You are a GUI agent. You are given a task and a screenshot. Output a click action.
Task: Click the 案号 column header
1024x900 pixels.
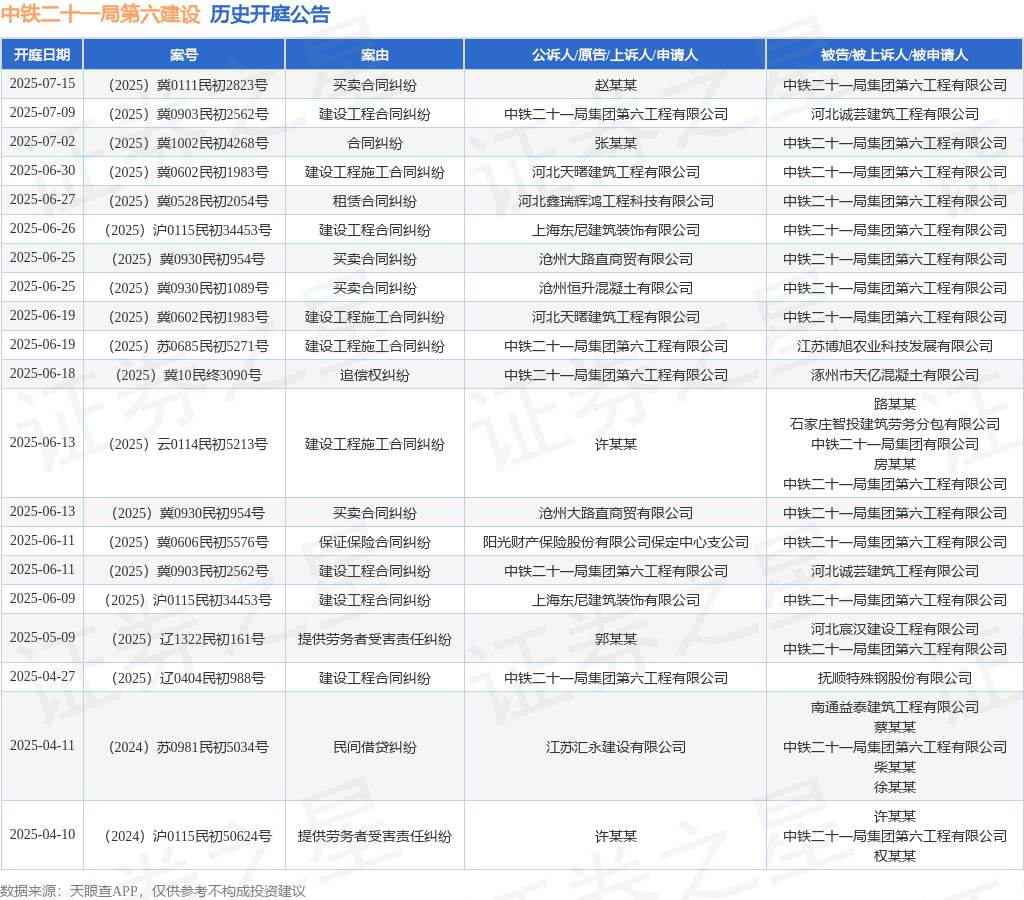point(184,55)
